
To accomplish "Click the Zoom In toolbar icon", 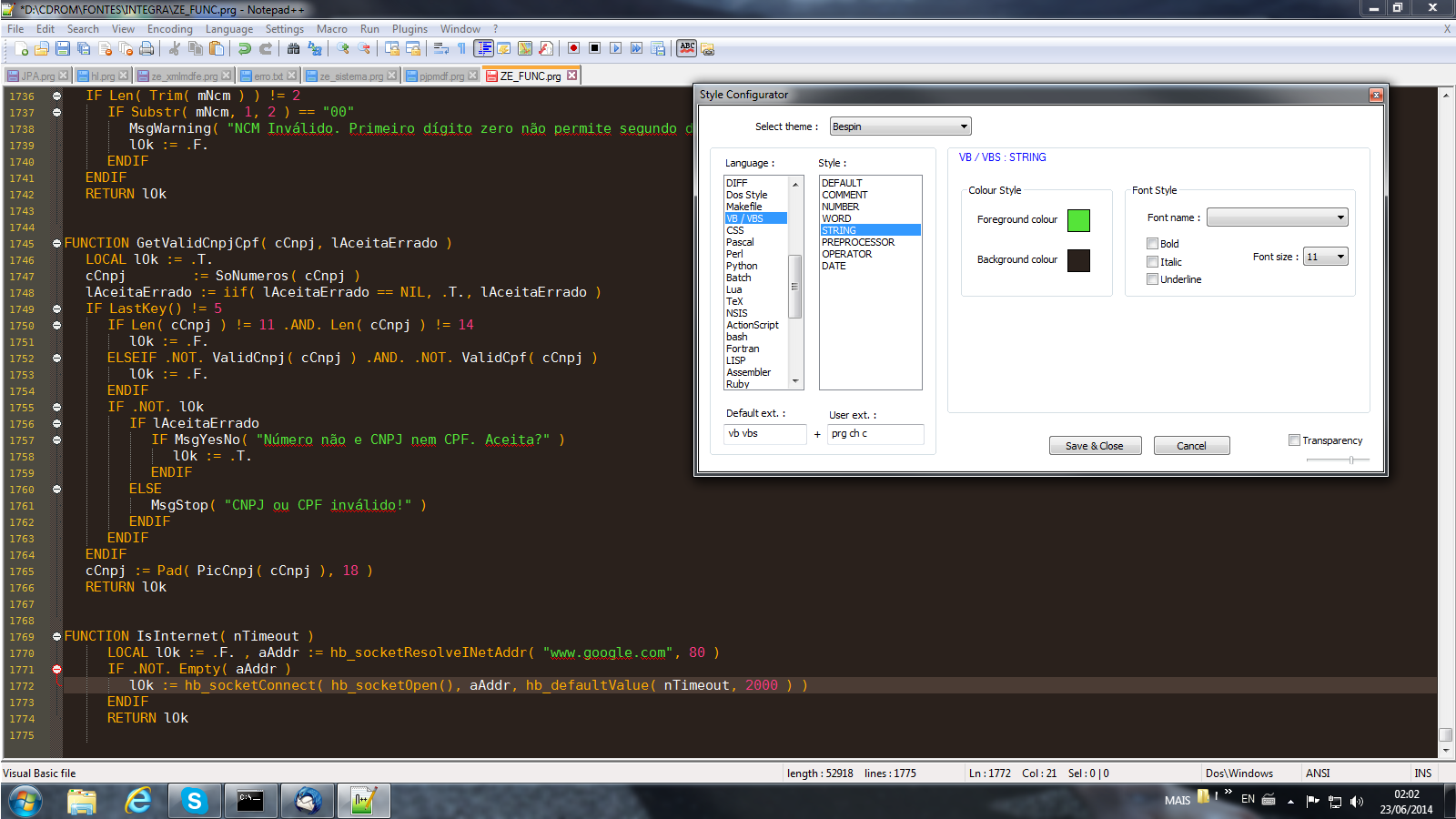I will (343, 48).
